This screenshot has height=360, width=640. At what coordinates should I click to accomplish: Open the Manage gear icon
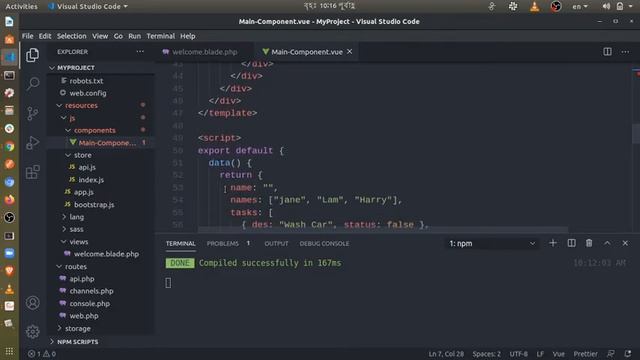click(33, 331)
